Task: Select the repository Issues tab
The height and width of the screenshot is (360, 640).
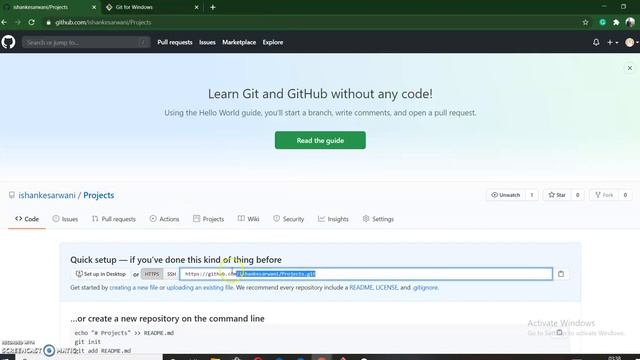Action: (65, 219)
